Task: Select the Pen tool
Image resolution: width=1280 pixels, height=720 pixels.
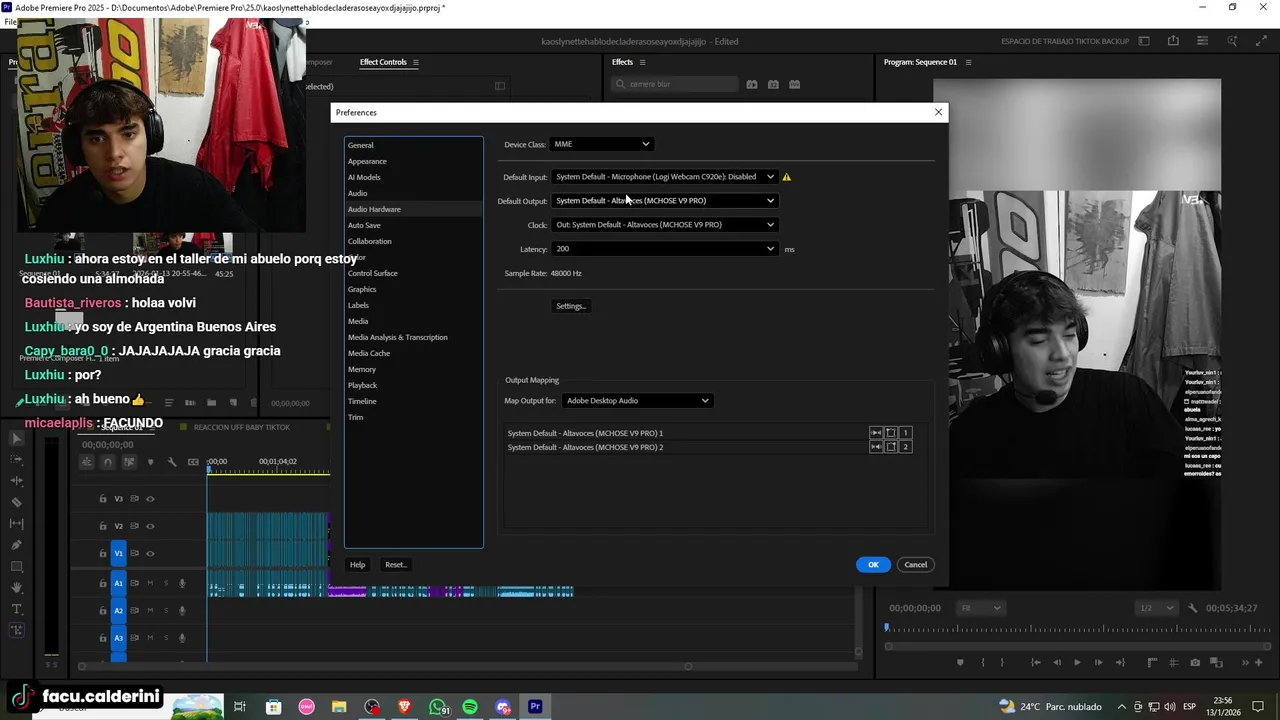Action: [16, 545]
